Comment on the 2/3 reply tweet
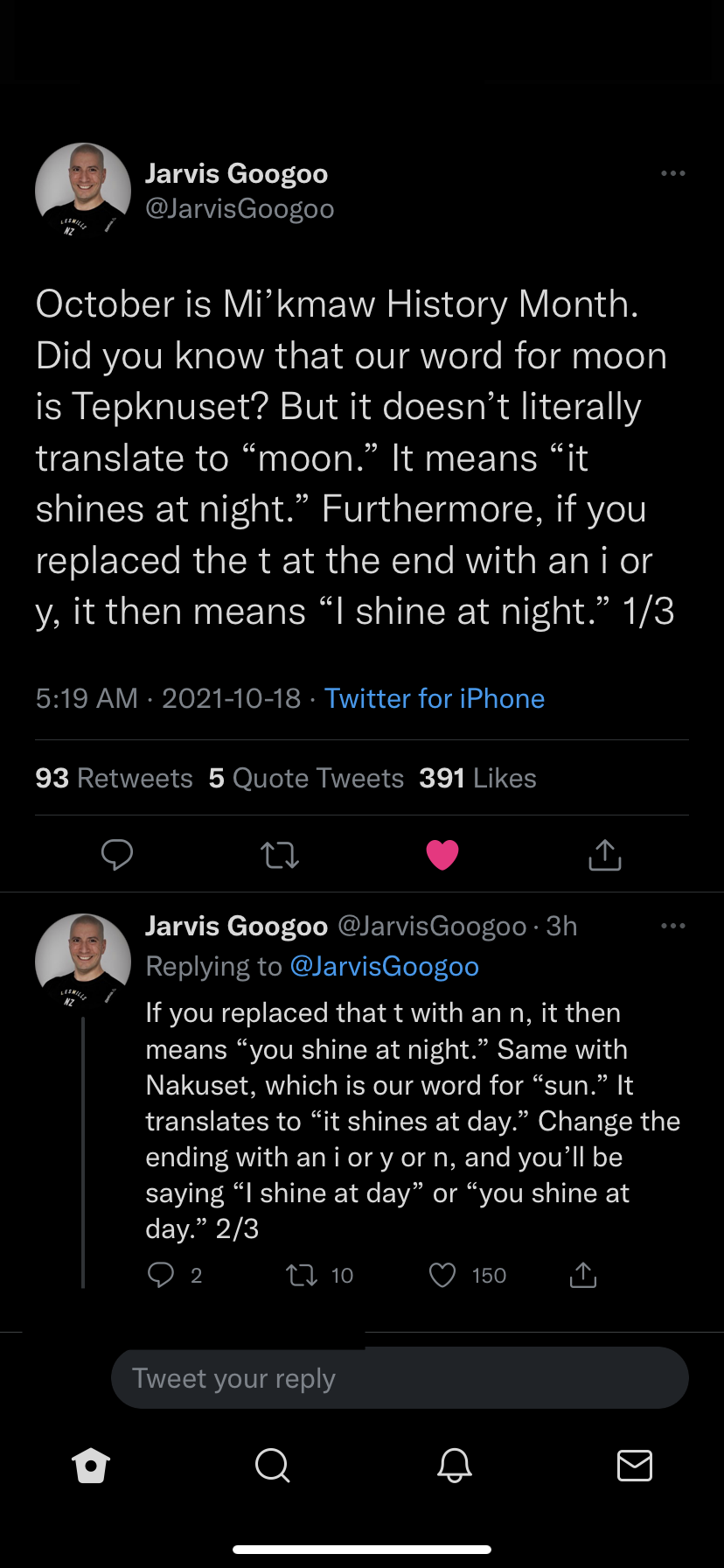The image size is (724, 1568). coord(162,1275)
